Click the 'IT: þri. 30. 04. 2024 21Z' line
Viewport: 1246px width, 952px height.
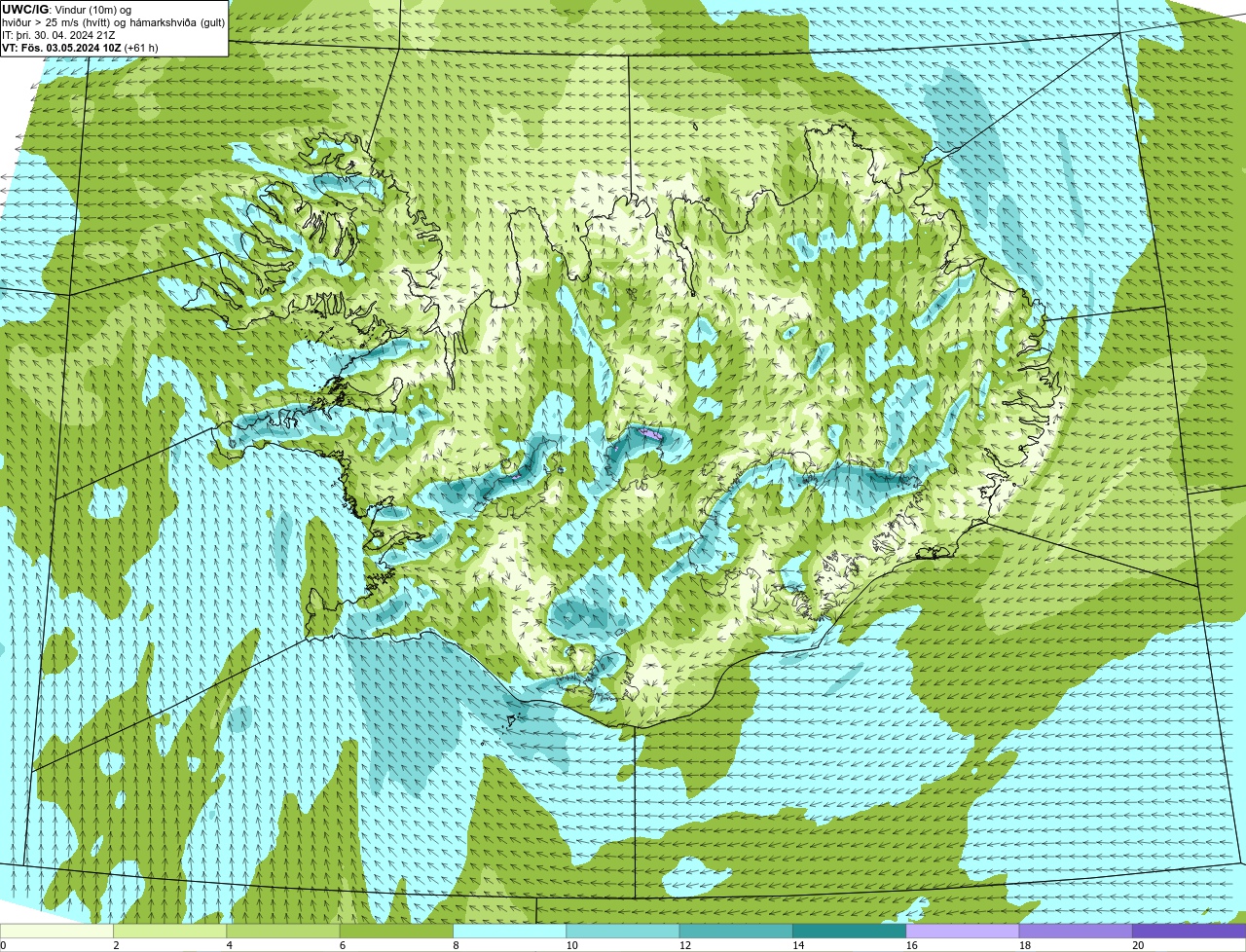[x=58, y=35]
